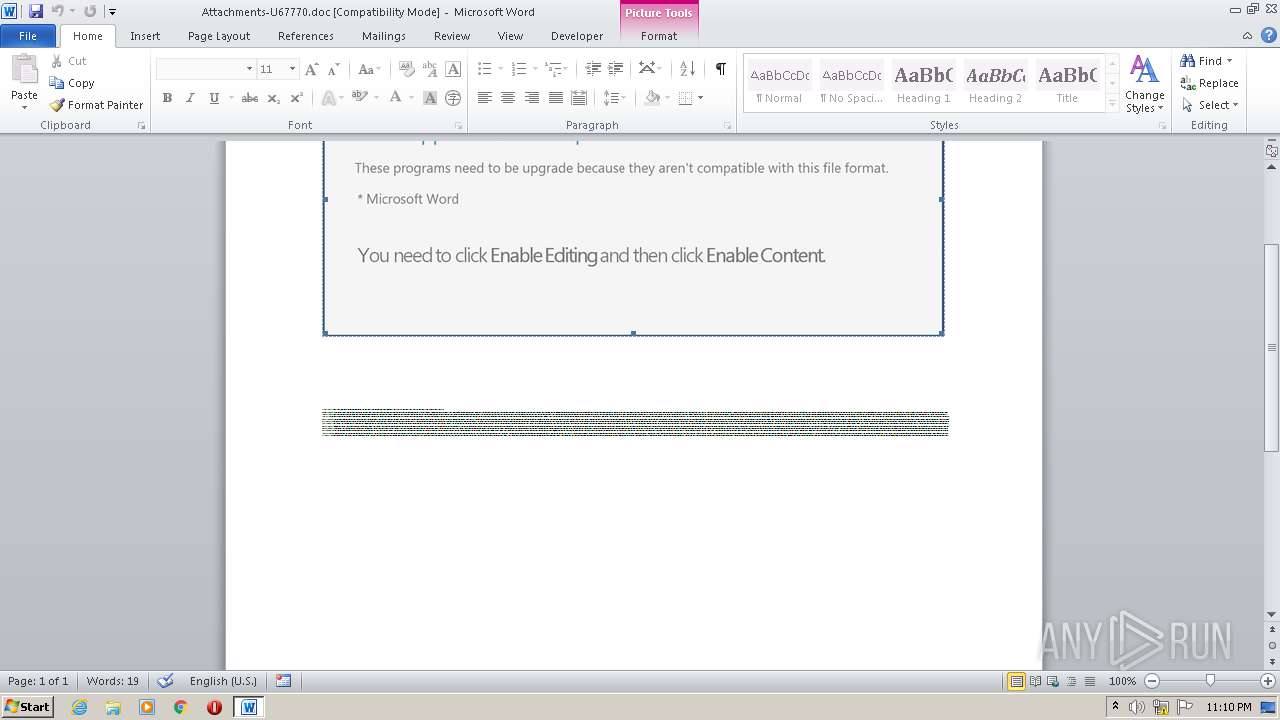Screen dimensions: 1280x720
Task: Toggle Show/Hide paragraph marks
Action: 720,69
